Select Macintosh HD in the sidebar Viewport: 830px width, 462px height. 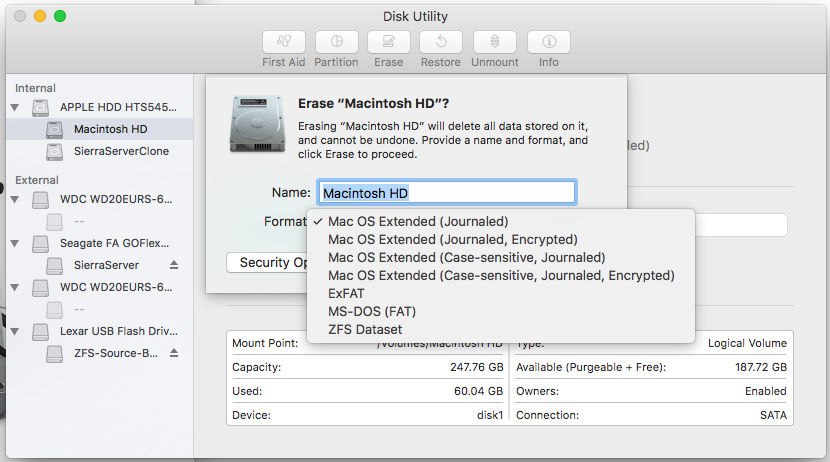(111, 129)
